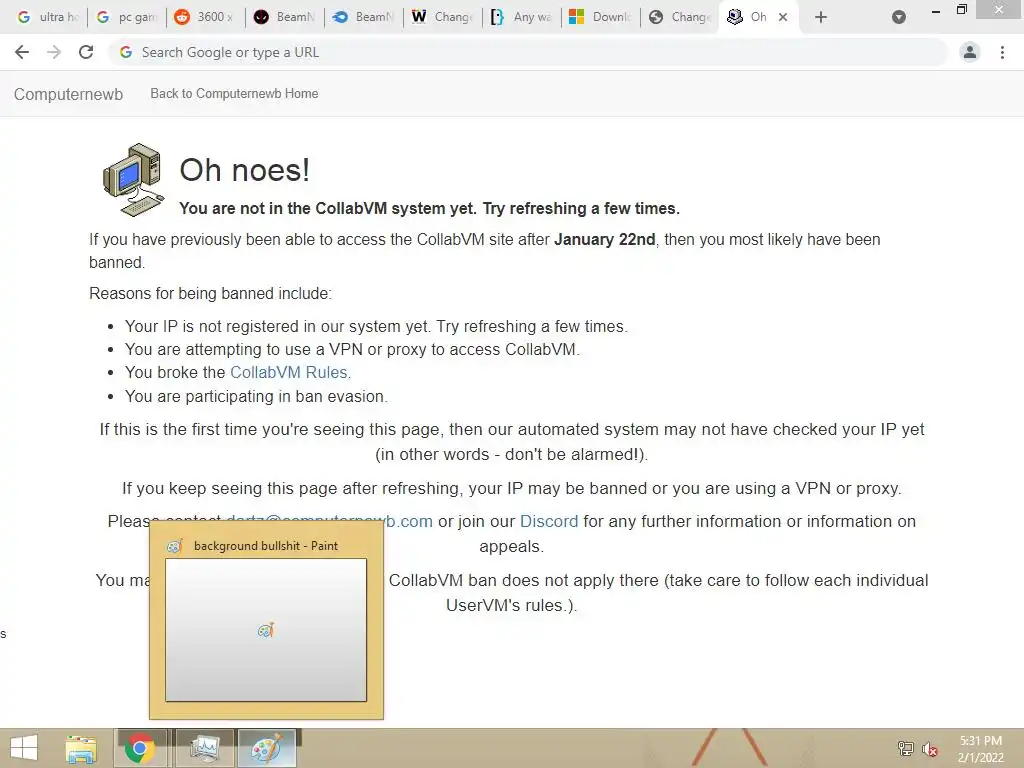Click the Paint window preview thumbnail

(266, 630)
